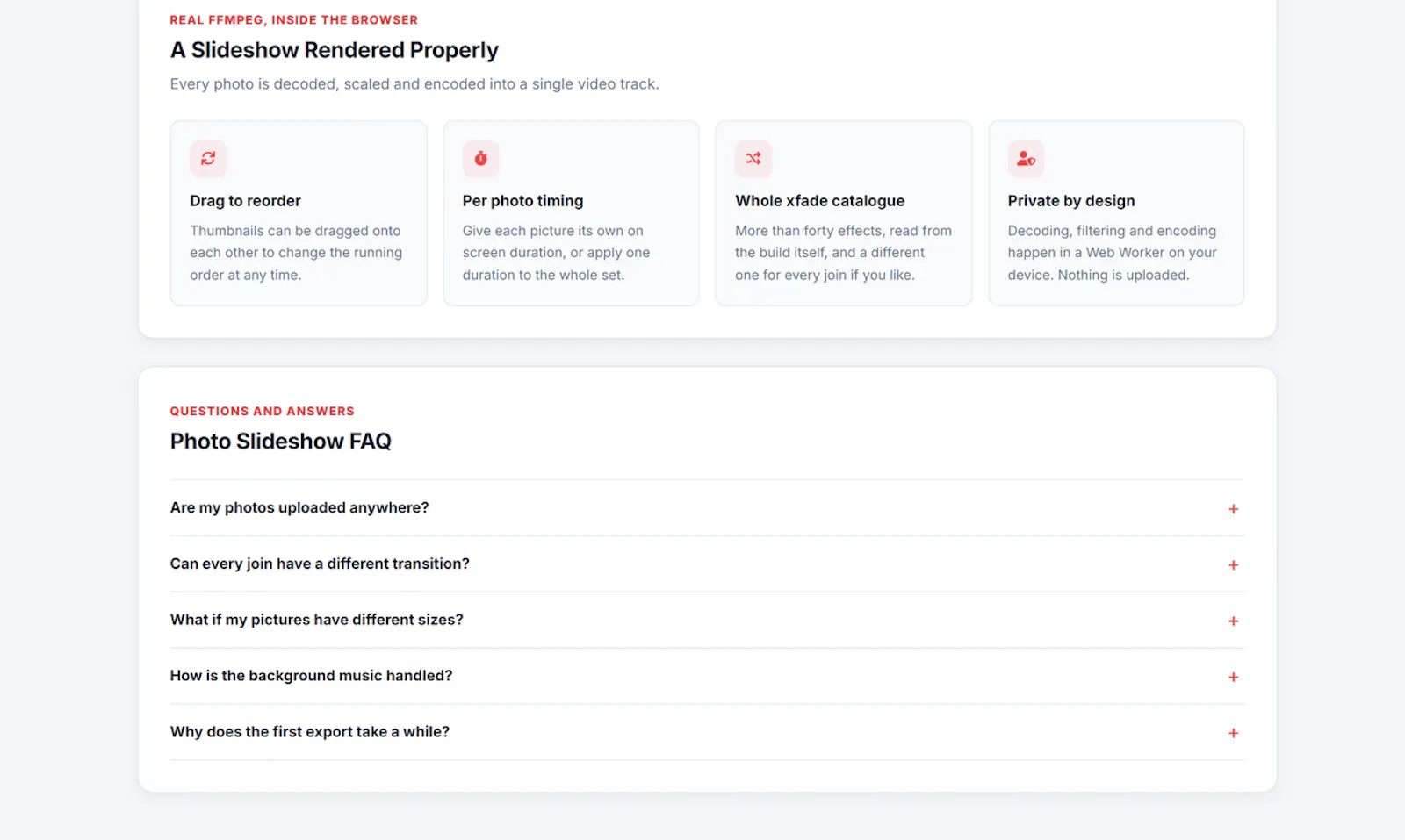Open the question about pictures with different sizes

point(707,621)
